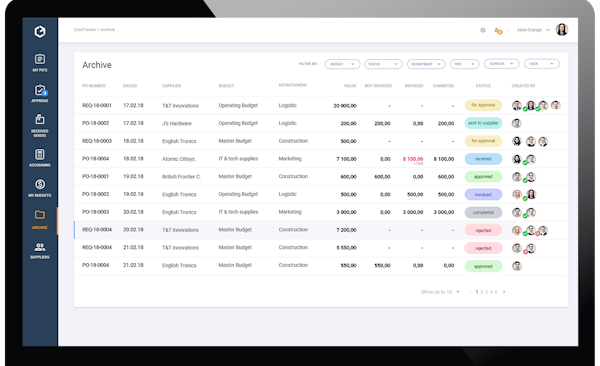Sort by the Raised column header

click(130, 86)
